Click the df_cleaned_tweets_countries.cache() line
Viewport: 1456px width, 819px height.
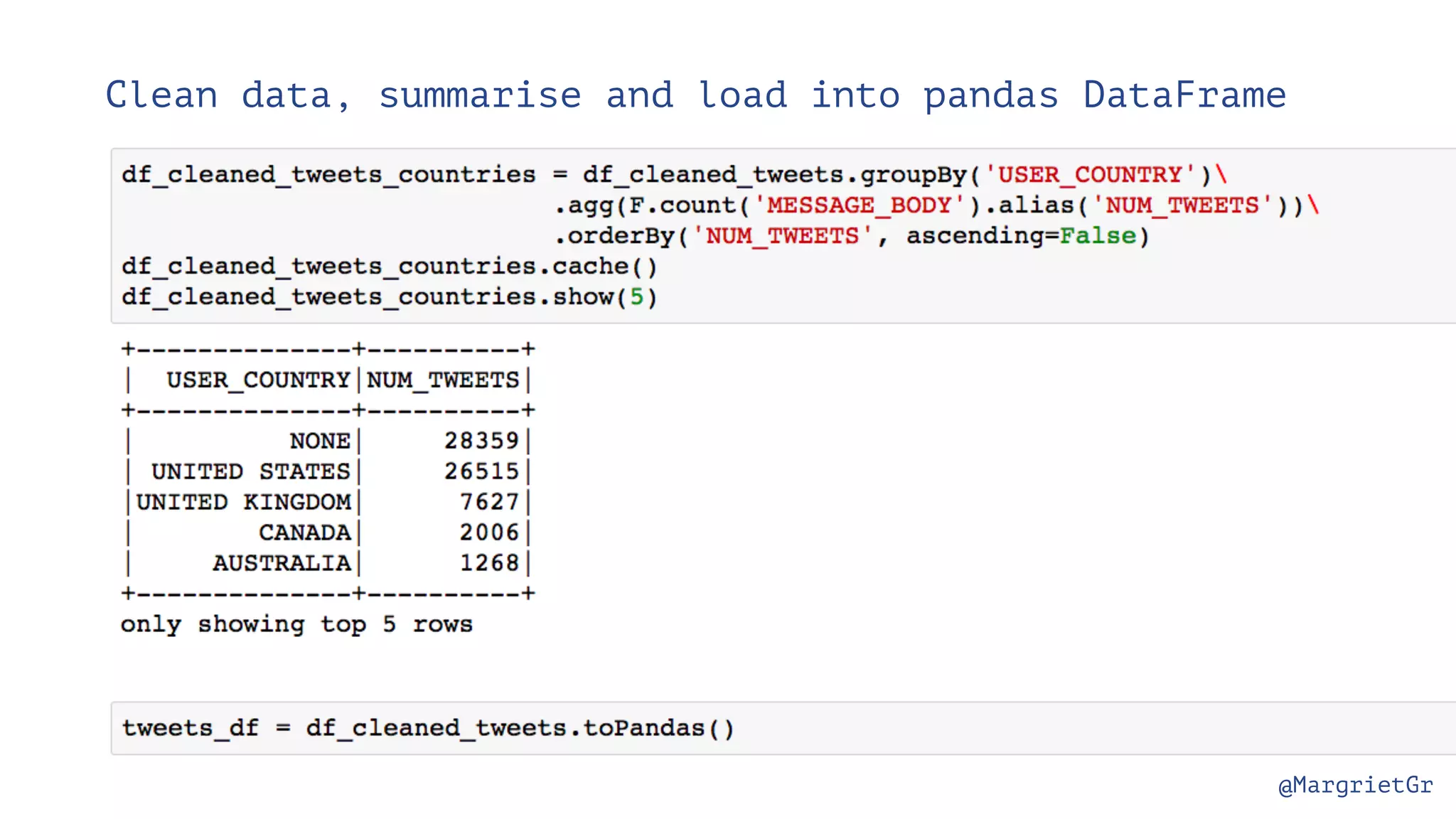390,267
